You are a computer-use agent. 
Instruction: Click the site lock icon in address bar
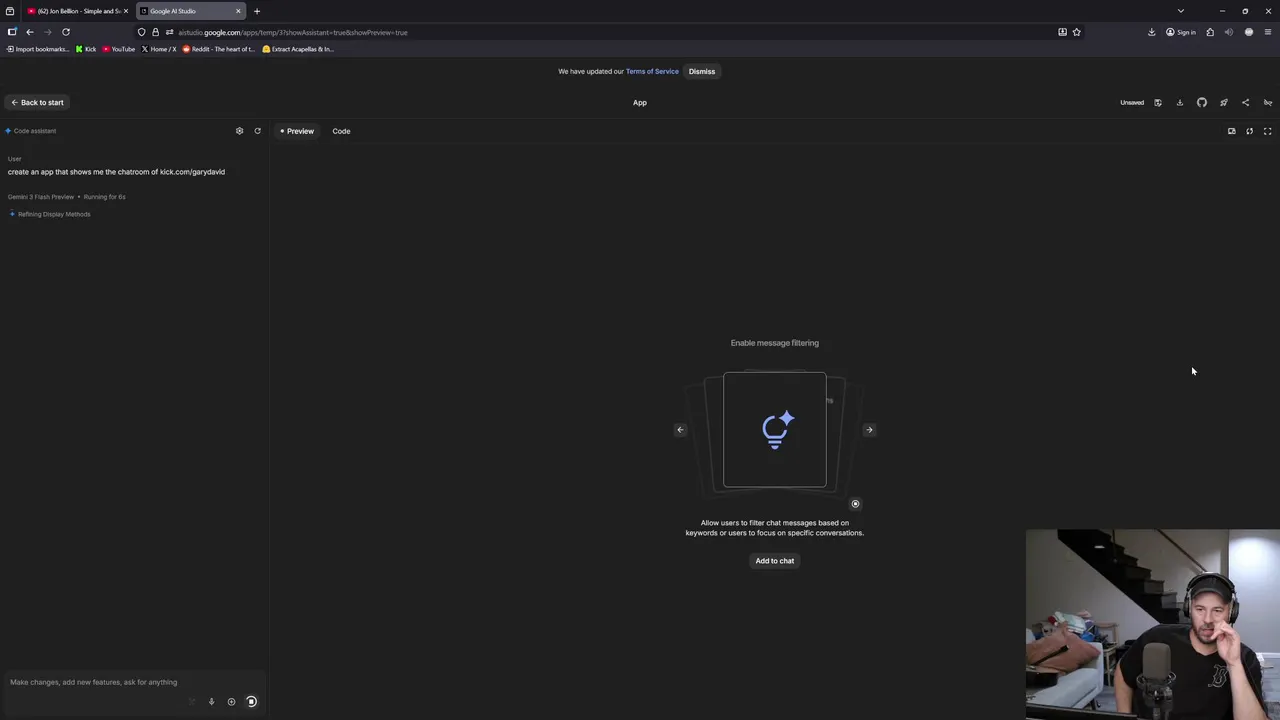tap(155, 32)
